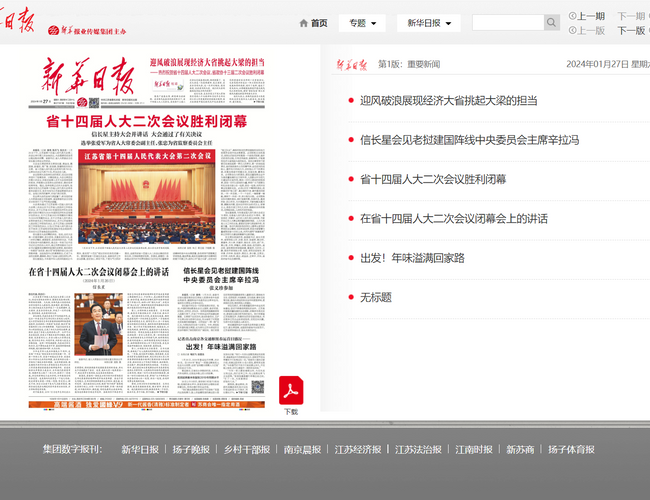Select 扬子体育报 in footer links
The height and width of the screenshot is (500, 650).
pos(571,450)
